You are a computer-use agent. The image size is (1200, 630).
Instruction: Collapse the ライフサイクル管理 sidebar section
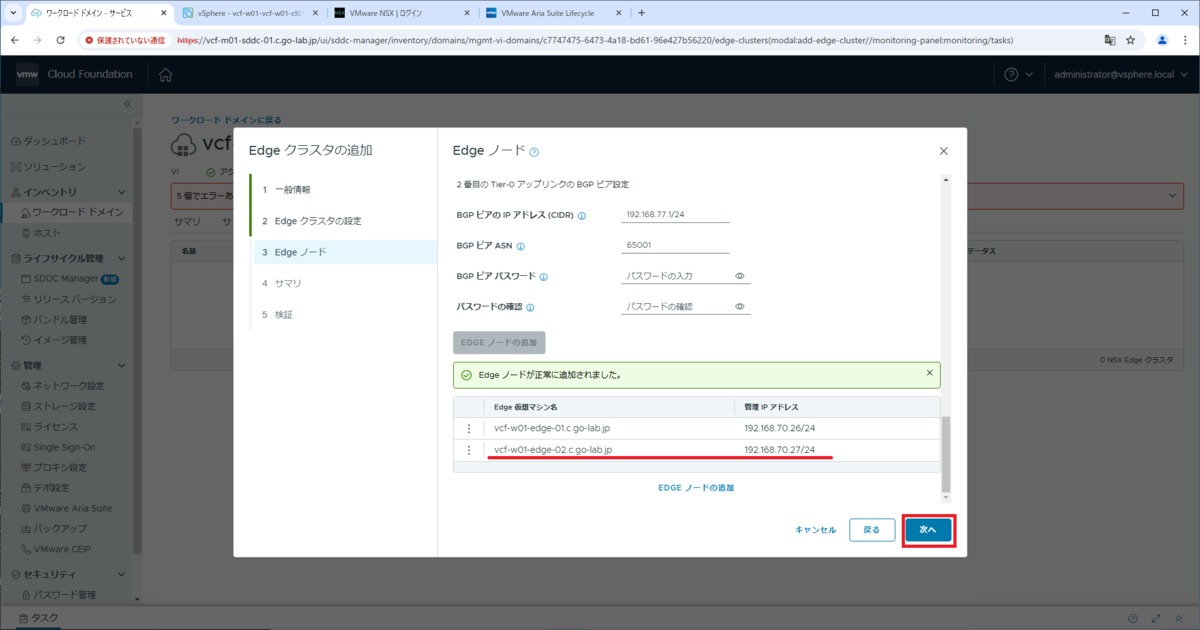click(122, 258)
